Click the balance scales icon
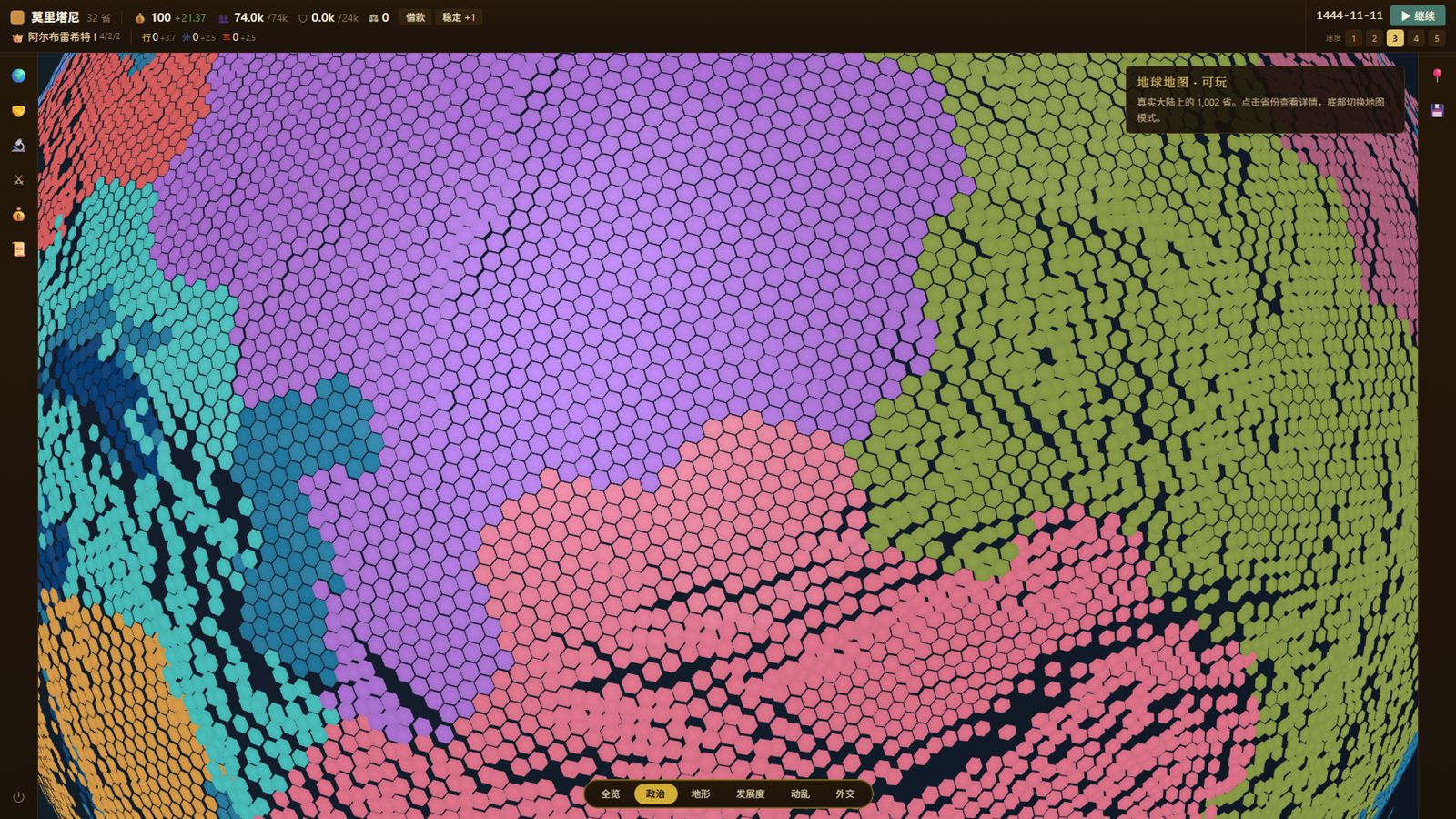The height and width of the screenshot is (819, 1456). pyautogui.click(x=373, y=17)
